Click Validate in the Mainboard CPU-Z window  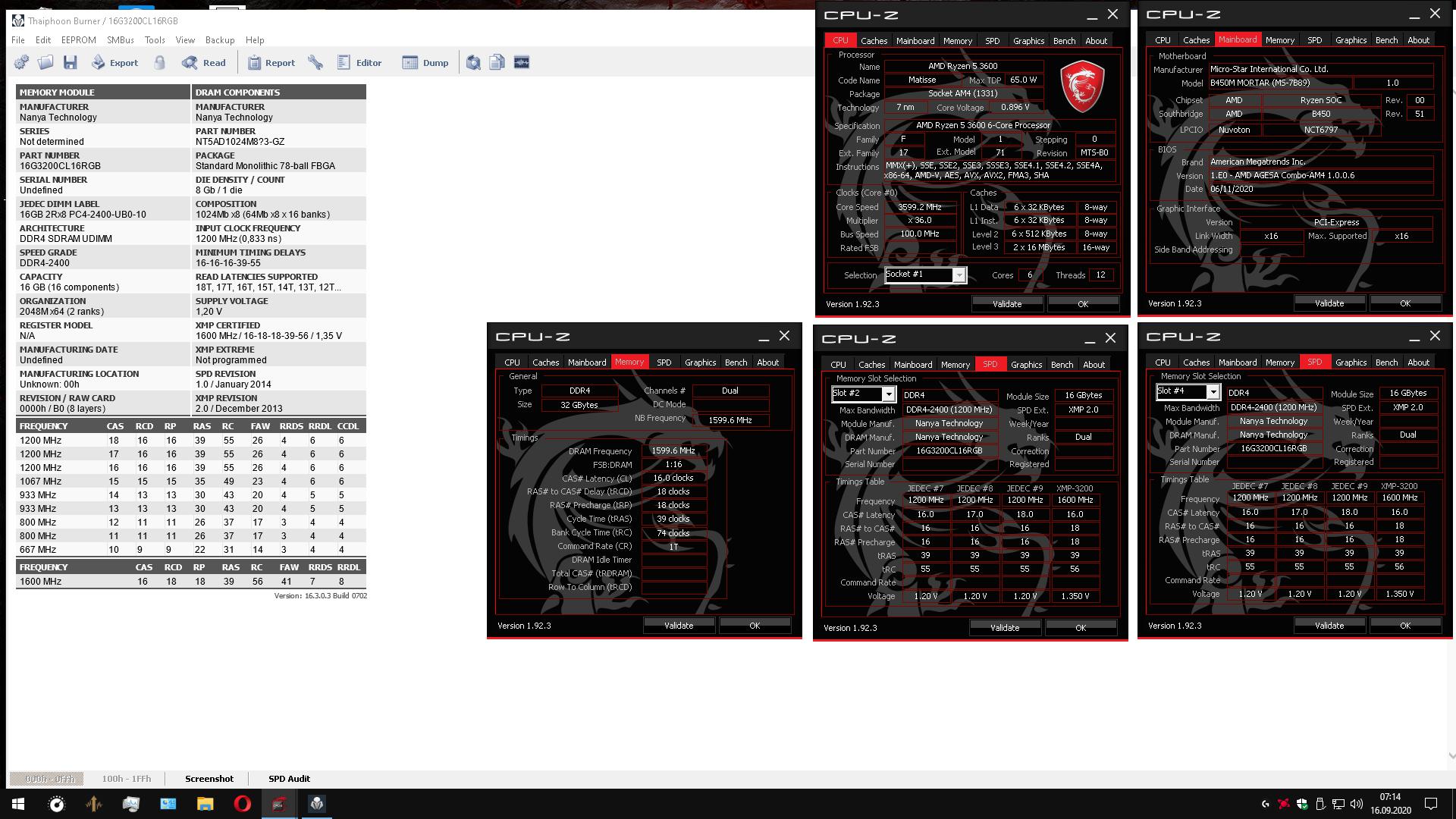(x=1329, y=303)
